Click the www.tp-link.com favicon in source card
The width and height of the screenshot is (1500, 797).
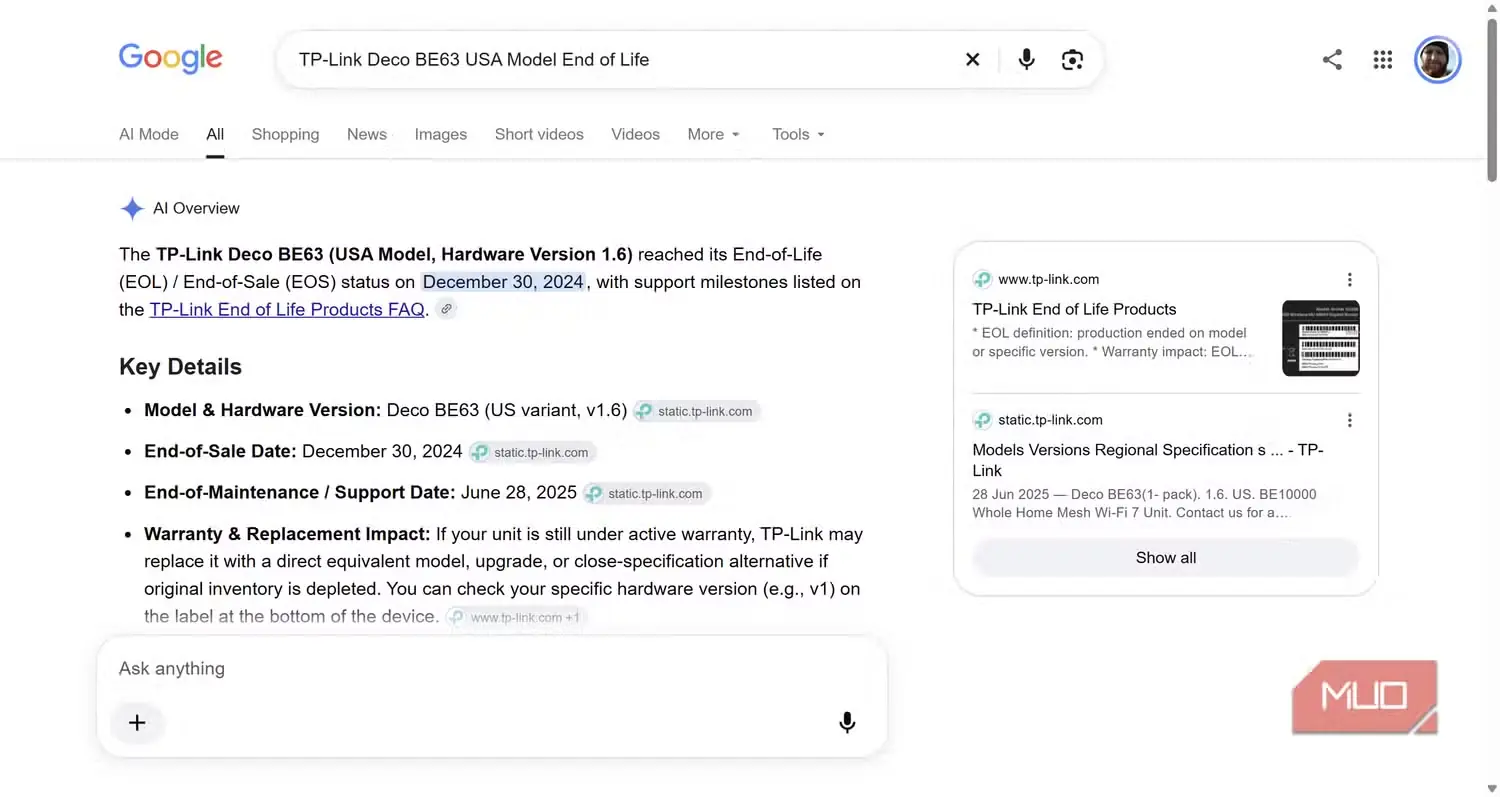pyautogui.click(x=982, y=279)
